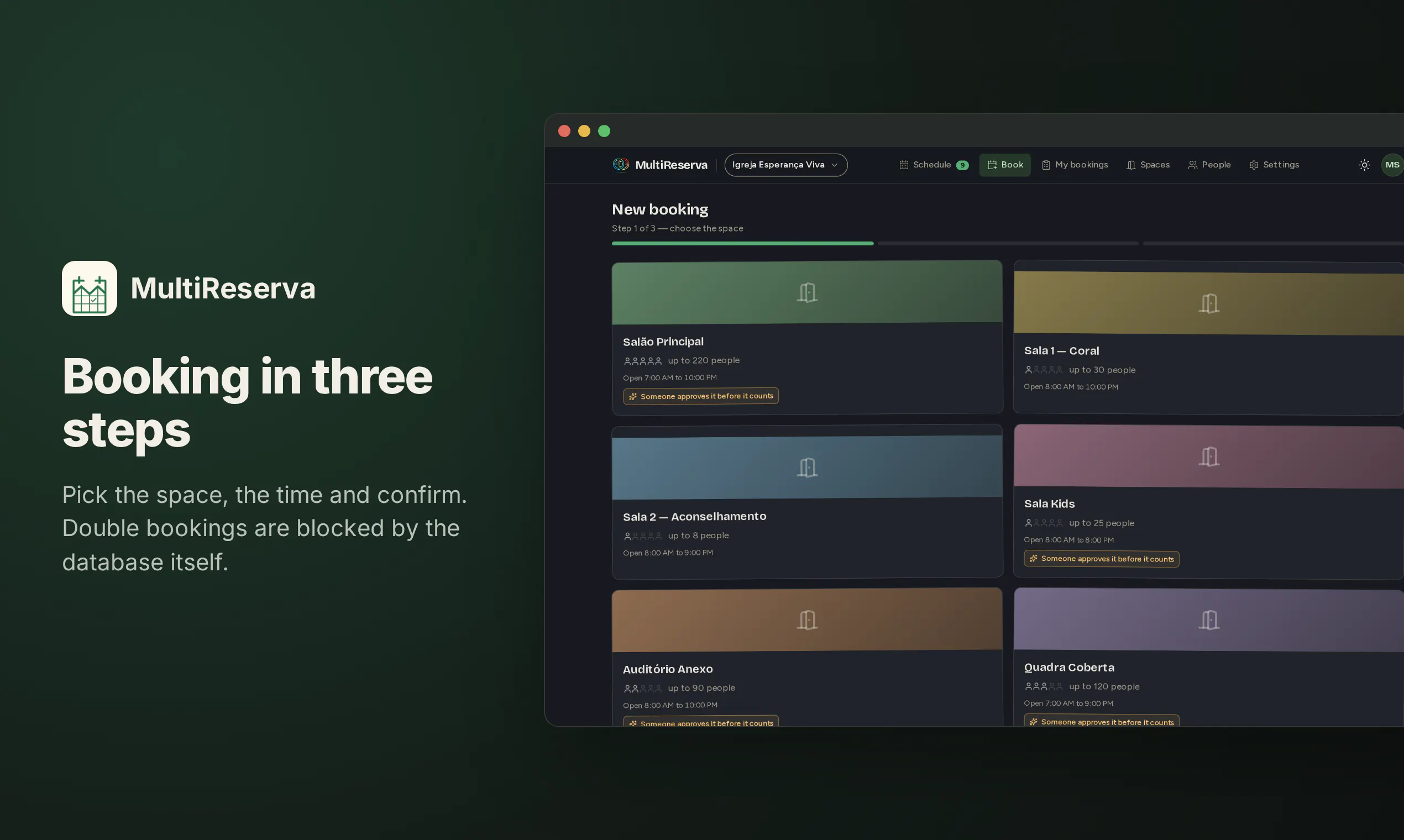The width and height of the screenshot is (1404, 840).
Task: Click the capacity people icons for Sala 1 — Coral
Action: 1044,370
